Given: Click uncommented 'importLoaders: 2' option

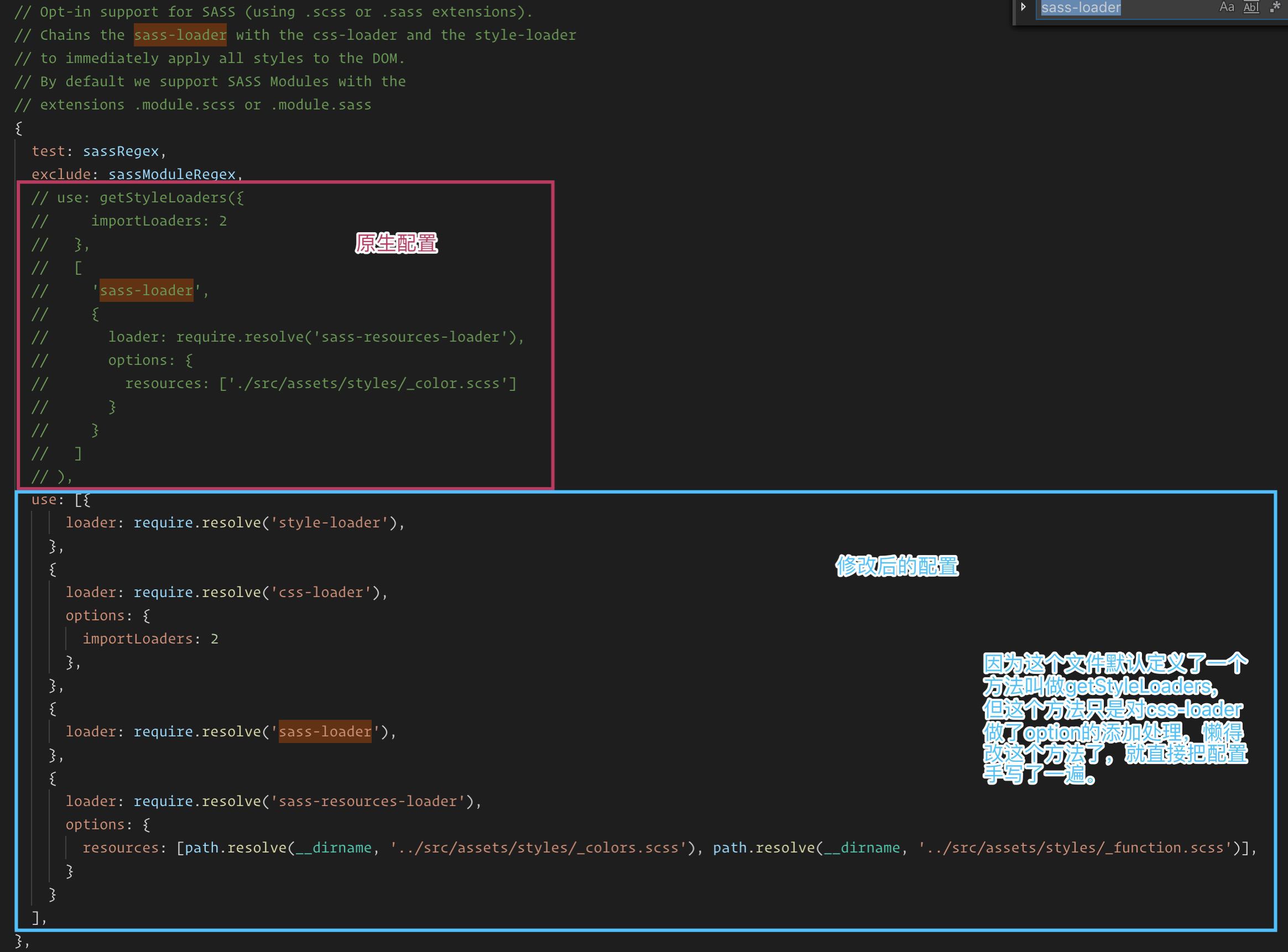Looking at the screenshot, I should pyautogui.click(x=150, y=639).
